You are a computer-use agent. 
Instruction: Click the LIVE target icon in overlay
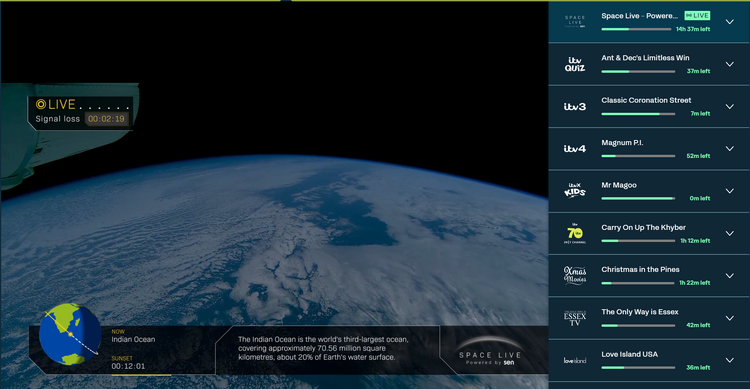[x=41, y=104]
